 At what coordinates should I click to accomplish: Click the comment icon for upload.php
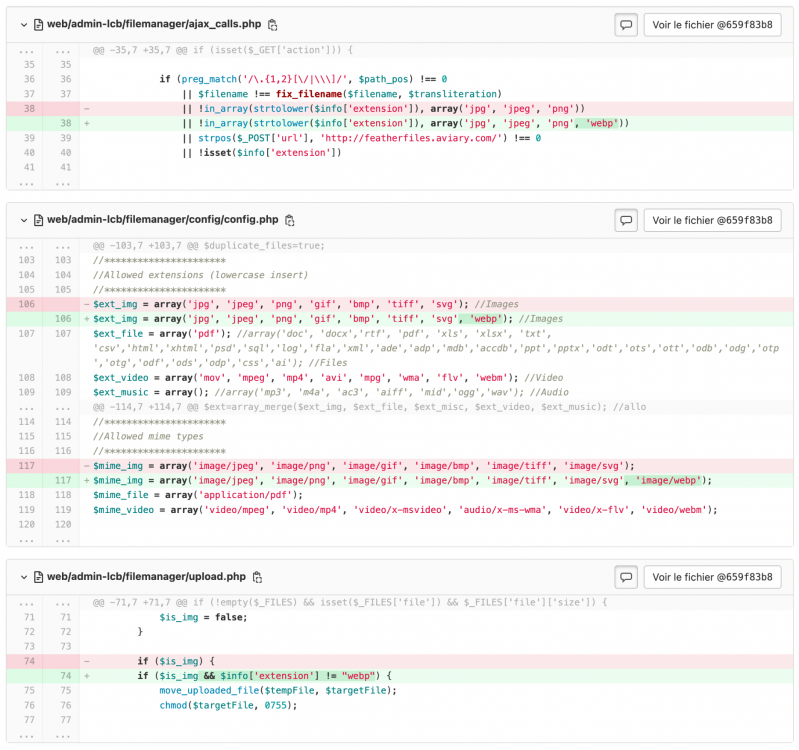click(626, 577)
